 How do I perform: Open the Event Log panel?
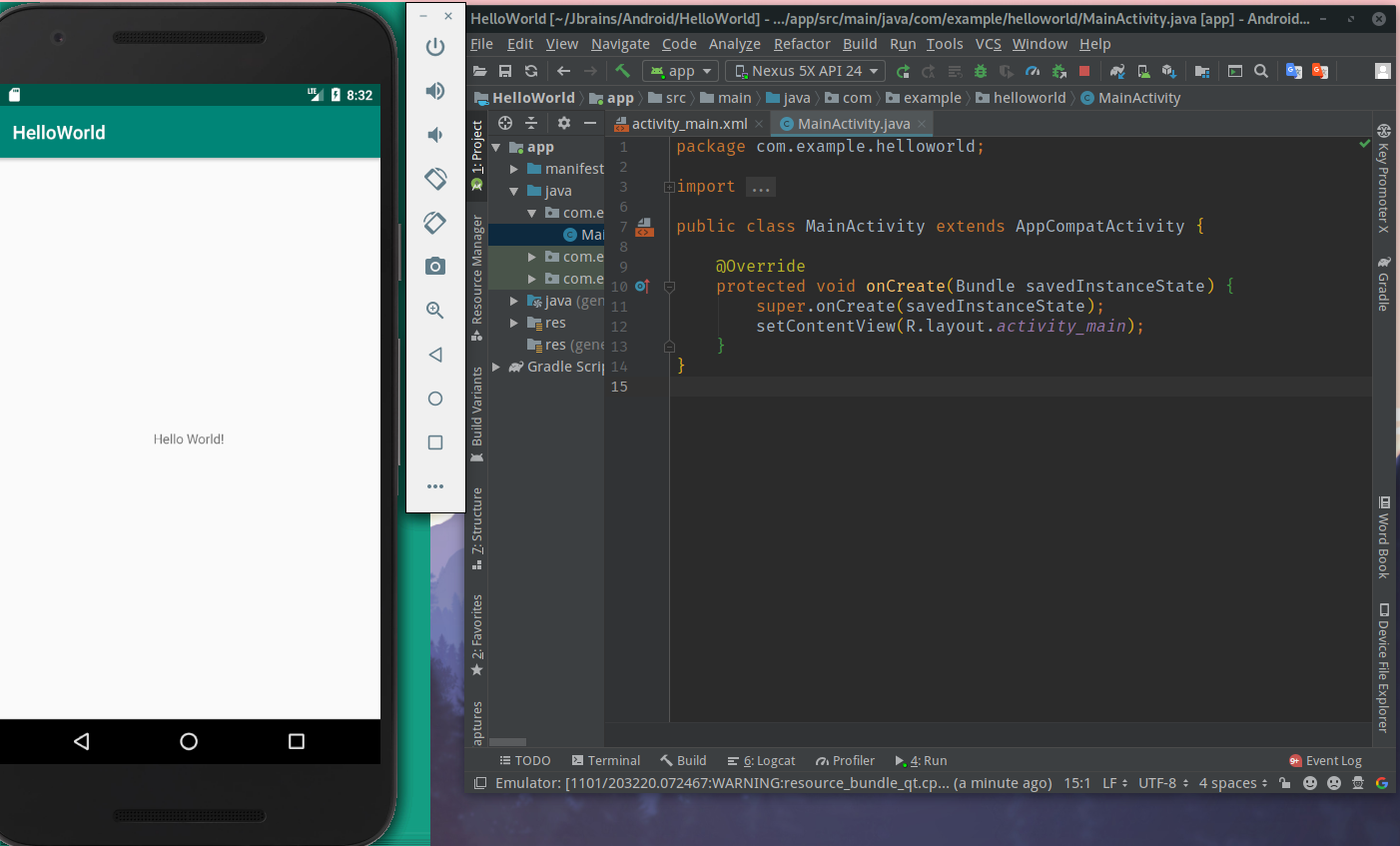[1325, 761]
